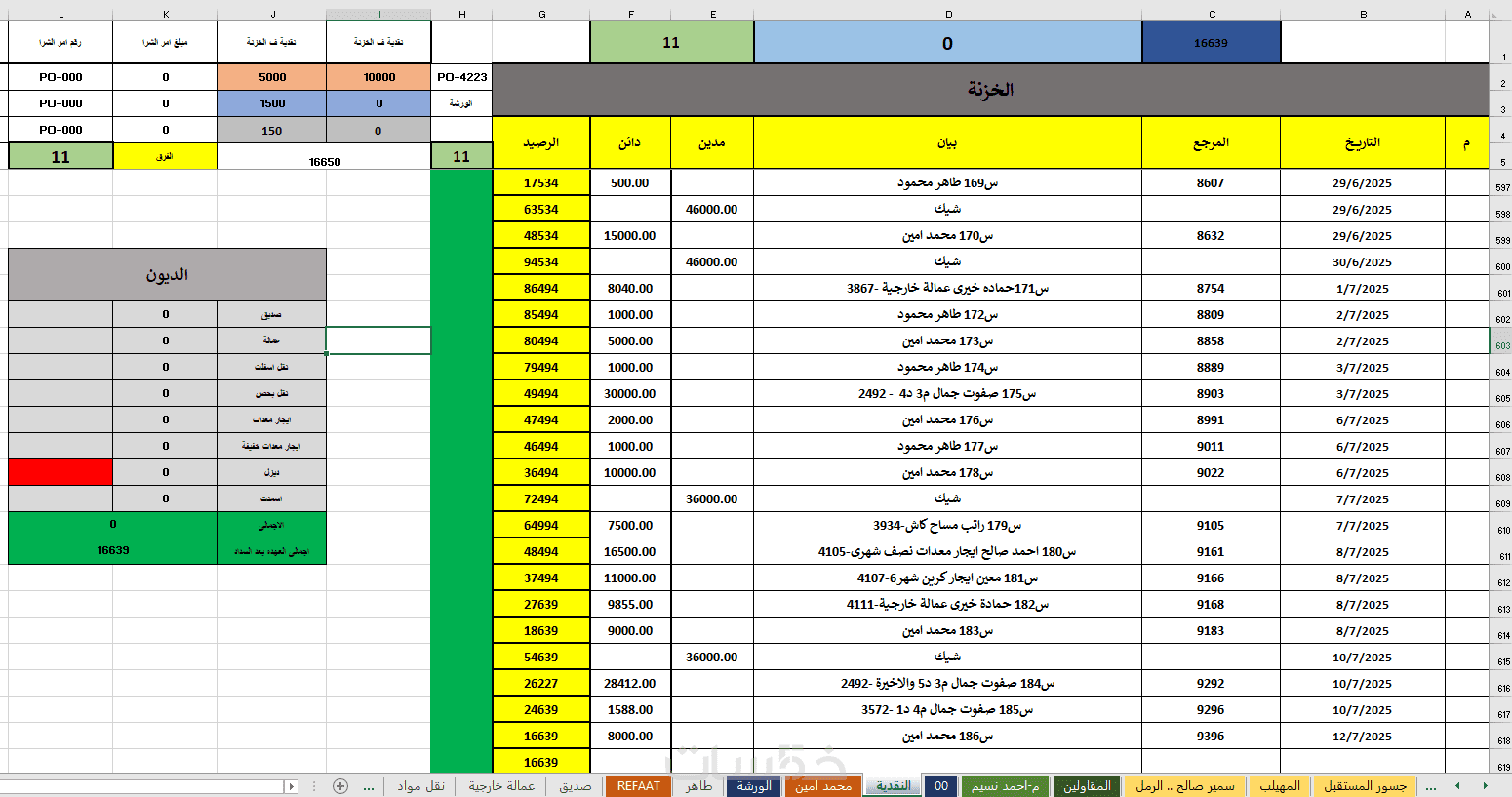Select the orange cell containing 5000
The image size is (1512, 797).
coord(272,77)
